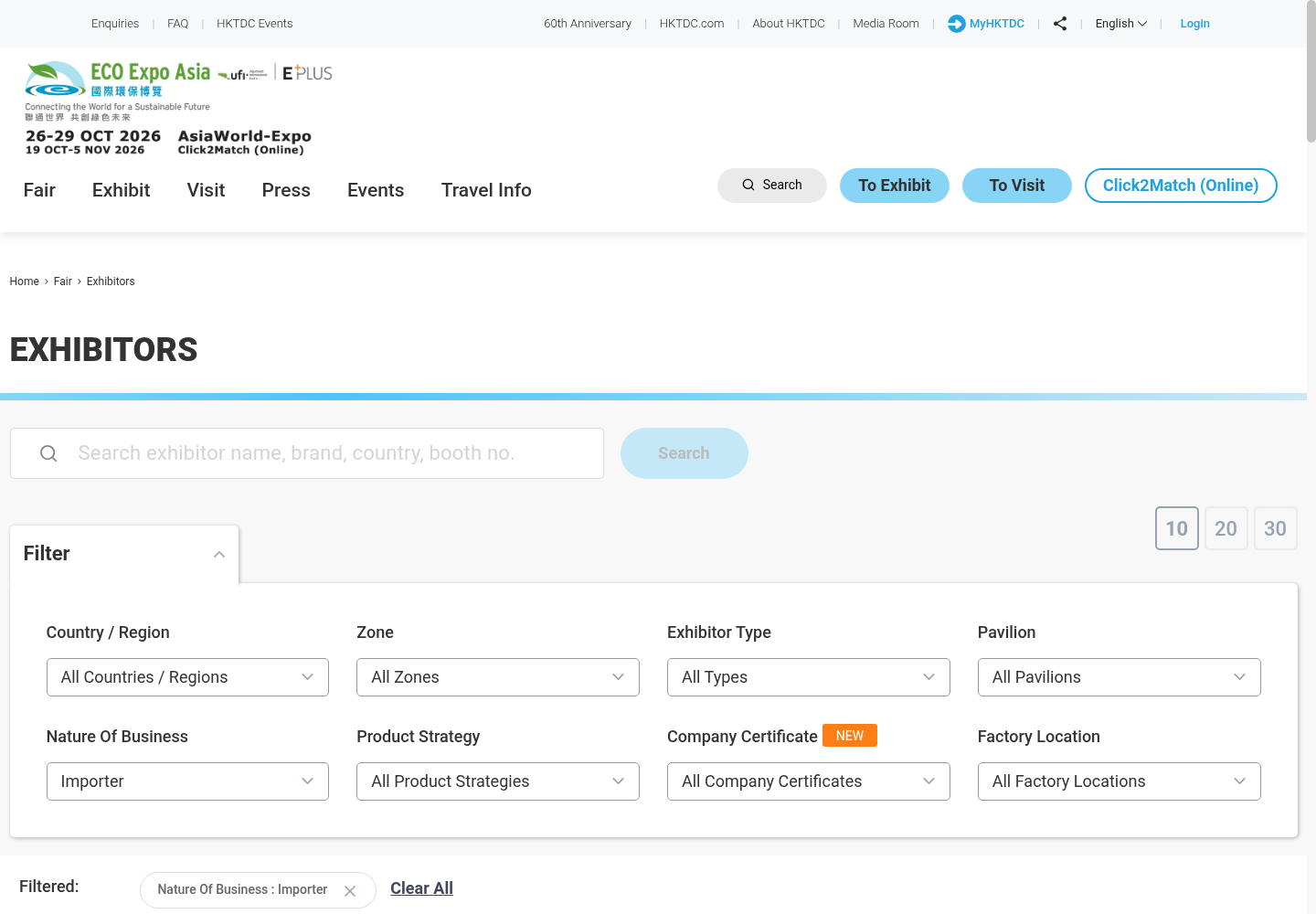The image size is (1316, 914).
Task: Collapse the Filter panel chevron
Action: 219,554
